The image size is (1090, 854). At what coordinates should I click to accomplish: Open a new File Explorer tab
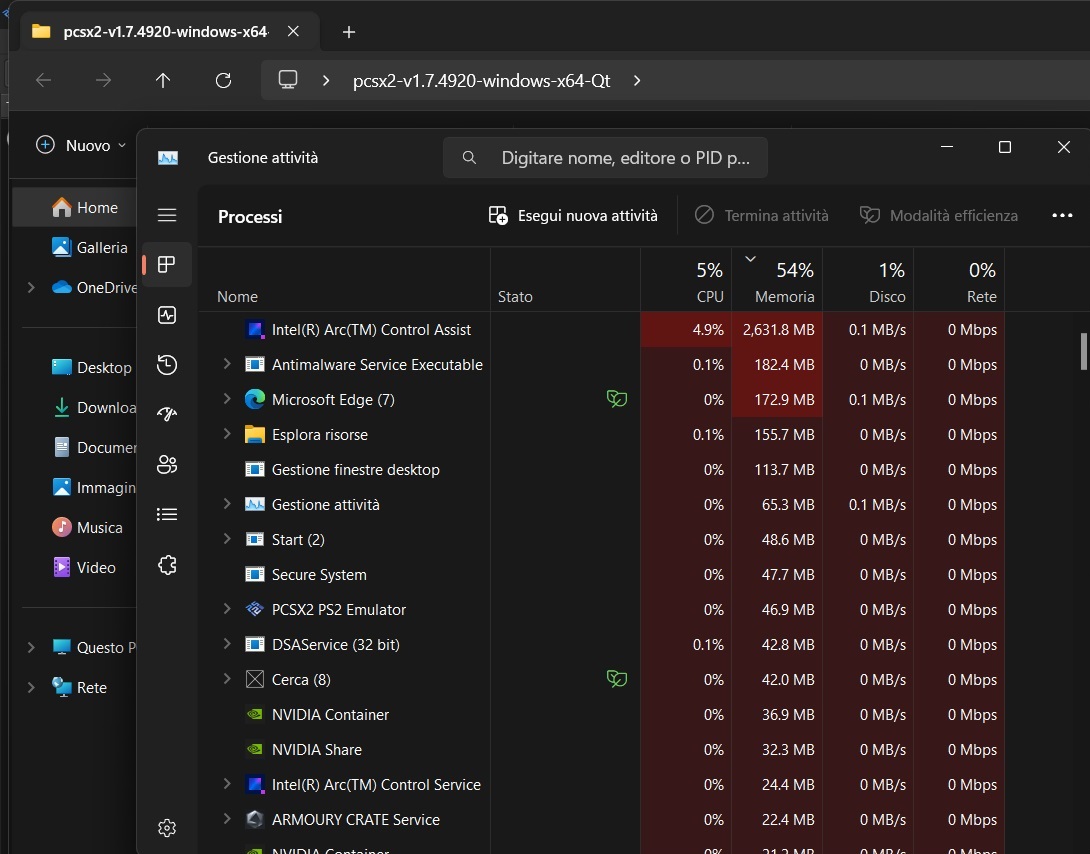[349, 32]
